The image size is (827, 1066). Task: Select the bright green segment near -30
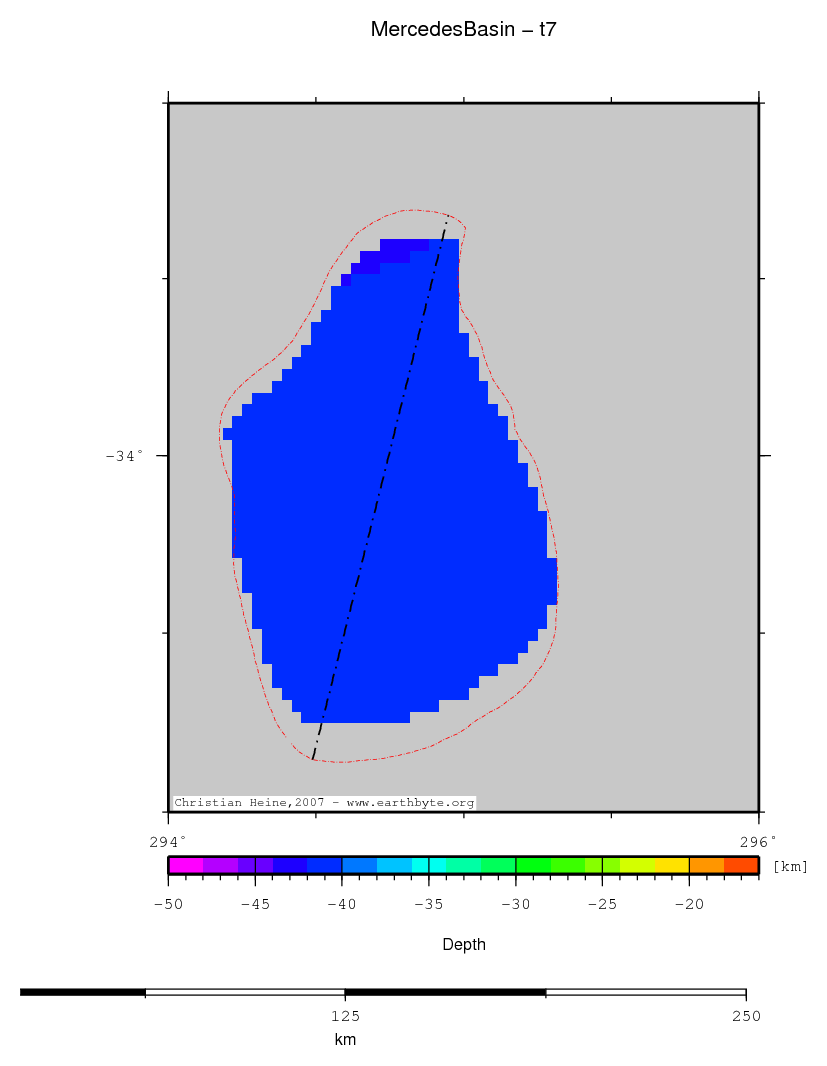tap(533, 865)
